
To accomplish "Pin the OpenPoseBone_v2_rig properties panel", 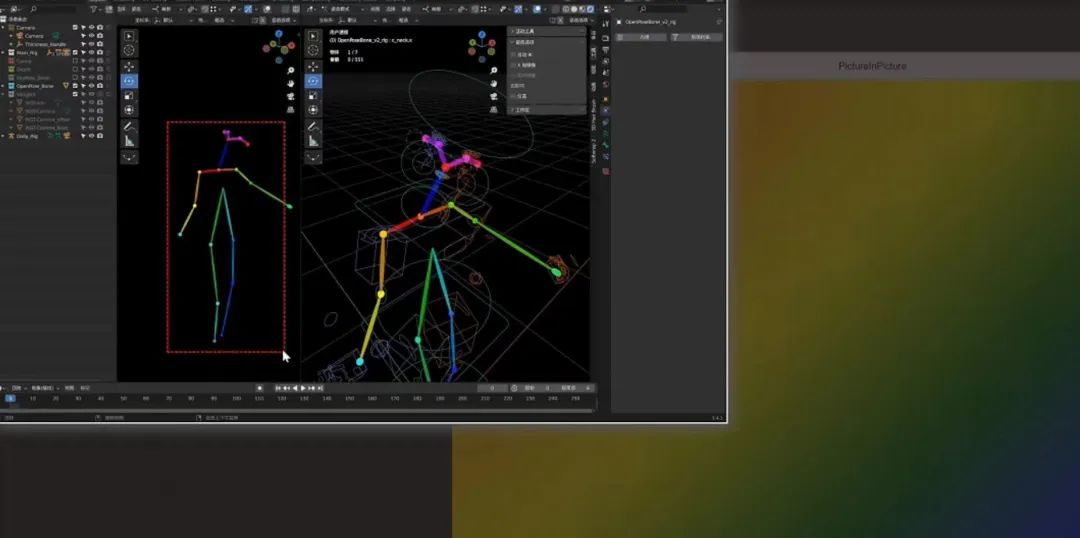I will coord(718,22).
